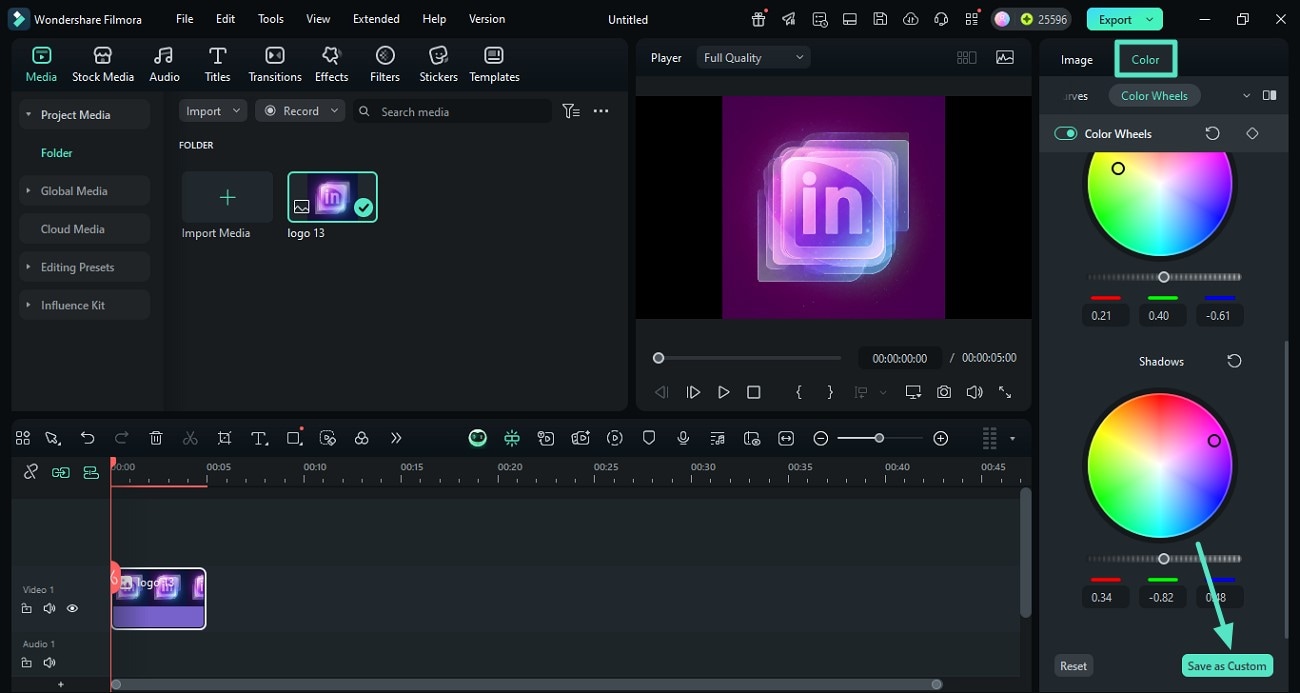Image resolution: width=1300 pixels, height=693 pixels.
Task: Click the filter/sort icon beside search media
Action: (571, 111)
